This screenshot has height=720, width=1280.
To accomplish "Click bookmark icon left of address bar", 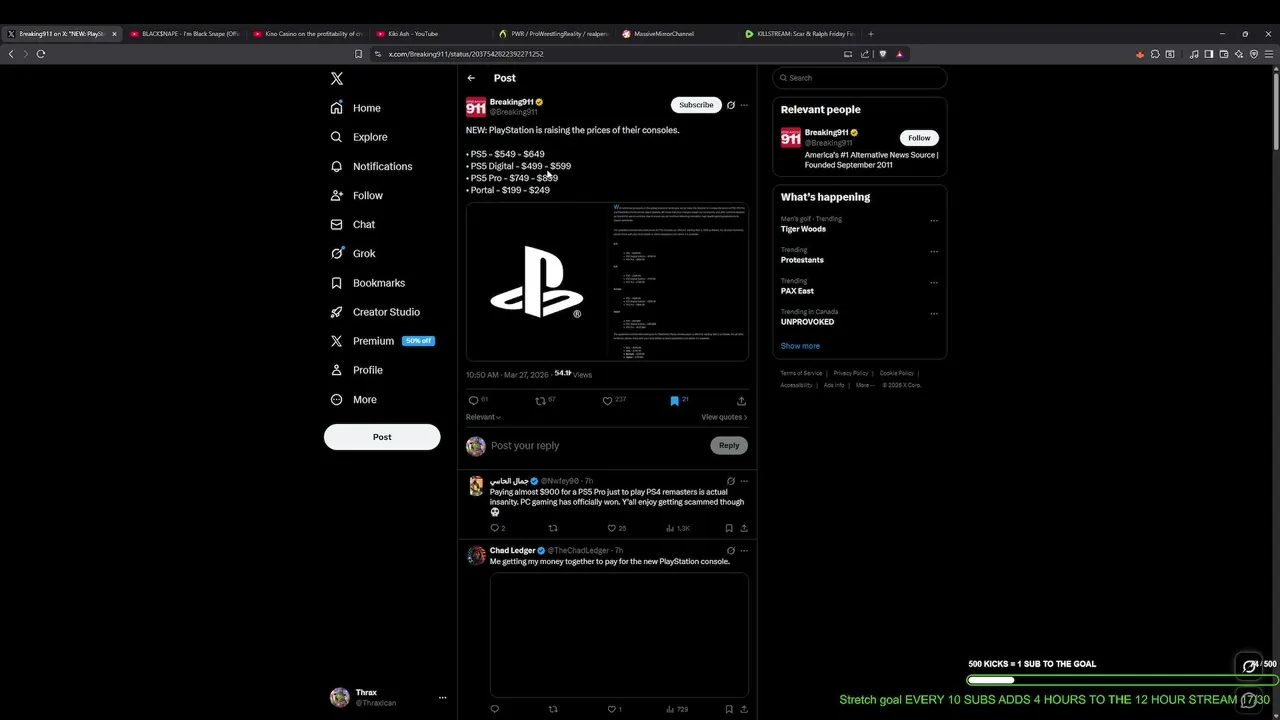I will [358, 54].
